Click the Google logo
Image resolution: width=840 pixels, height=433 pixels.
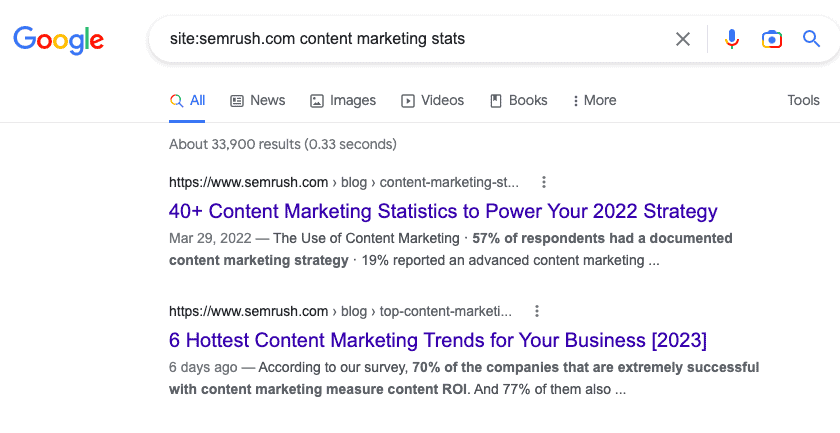click(58, 39)
